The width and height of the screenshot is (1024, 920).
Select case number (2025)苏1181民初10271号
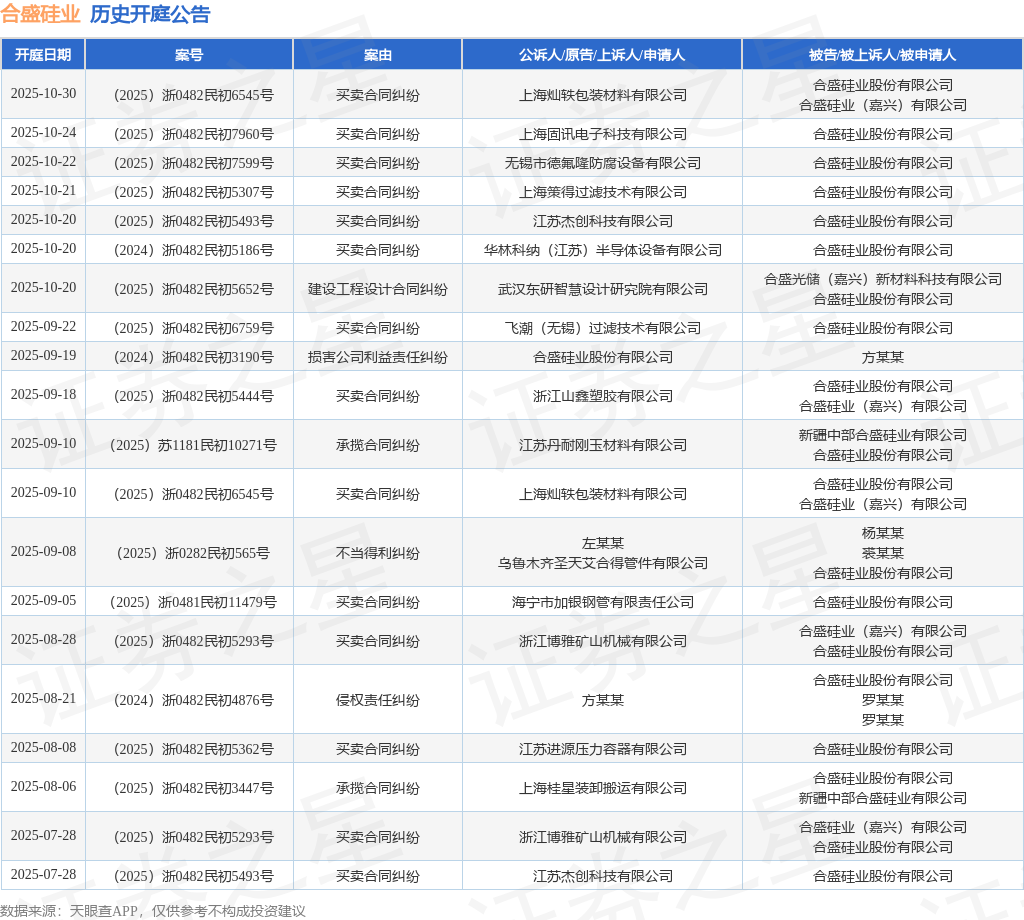[x=193, y=445]
